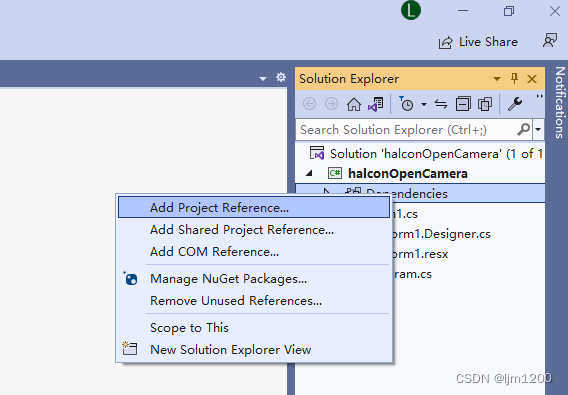Click the send feedback icon

(550, 41)
